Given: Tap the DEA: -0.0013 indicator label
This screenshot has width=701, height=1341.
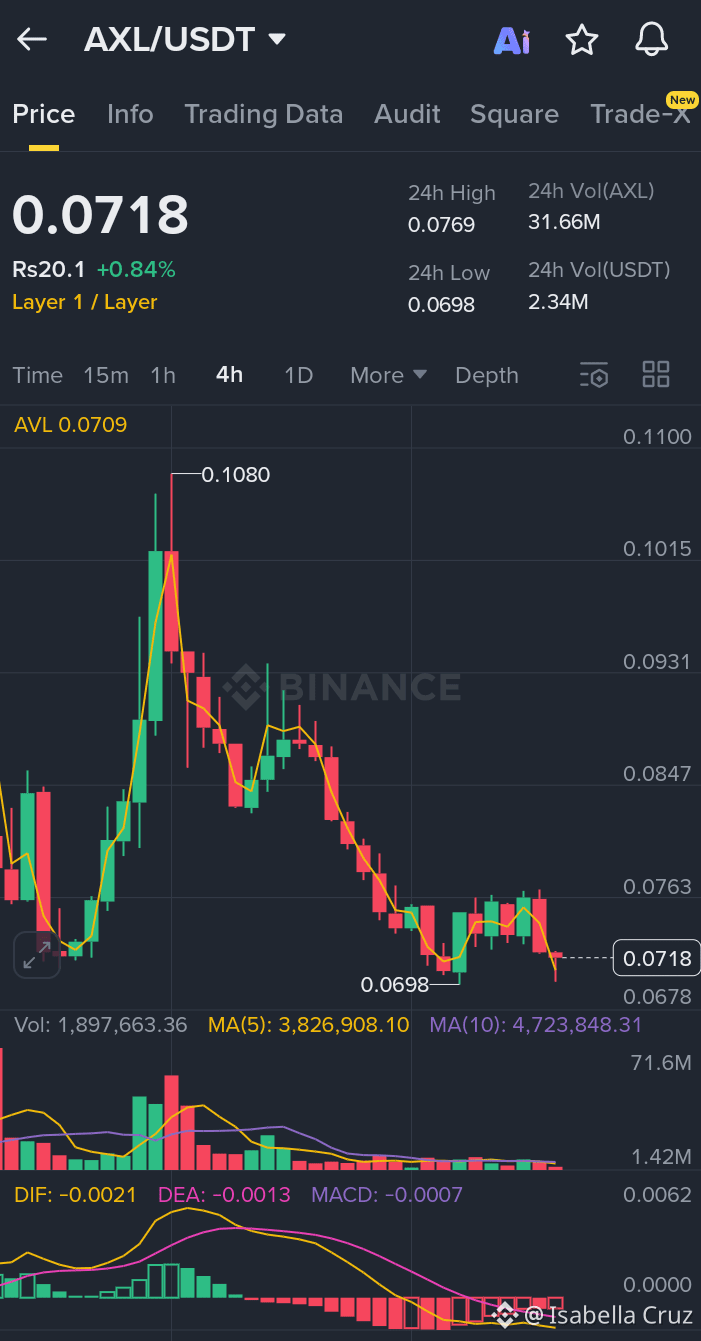Looking at the screenshot, I should click(x=224, y=1195).
